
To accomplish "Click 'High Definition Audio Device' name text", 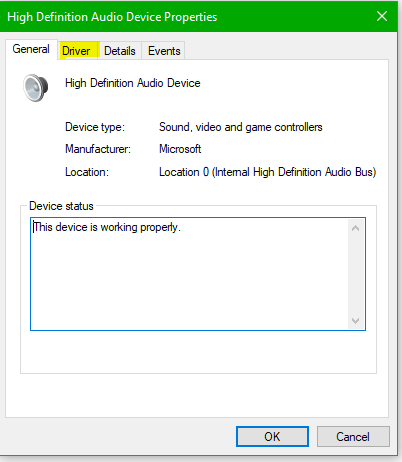I will click(133, 83).
